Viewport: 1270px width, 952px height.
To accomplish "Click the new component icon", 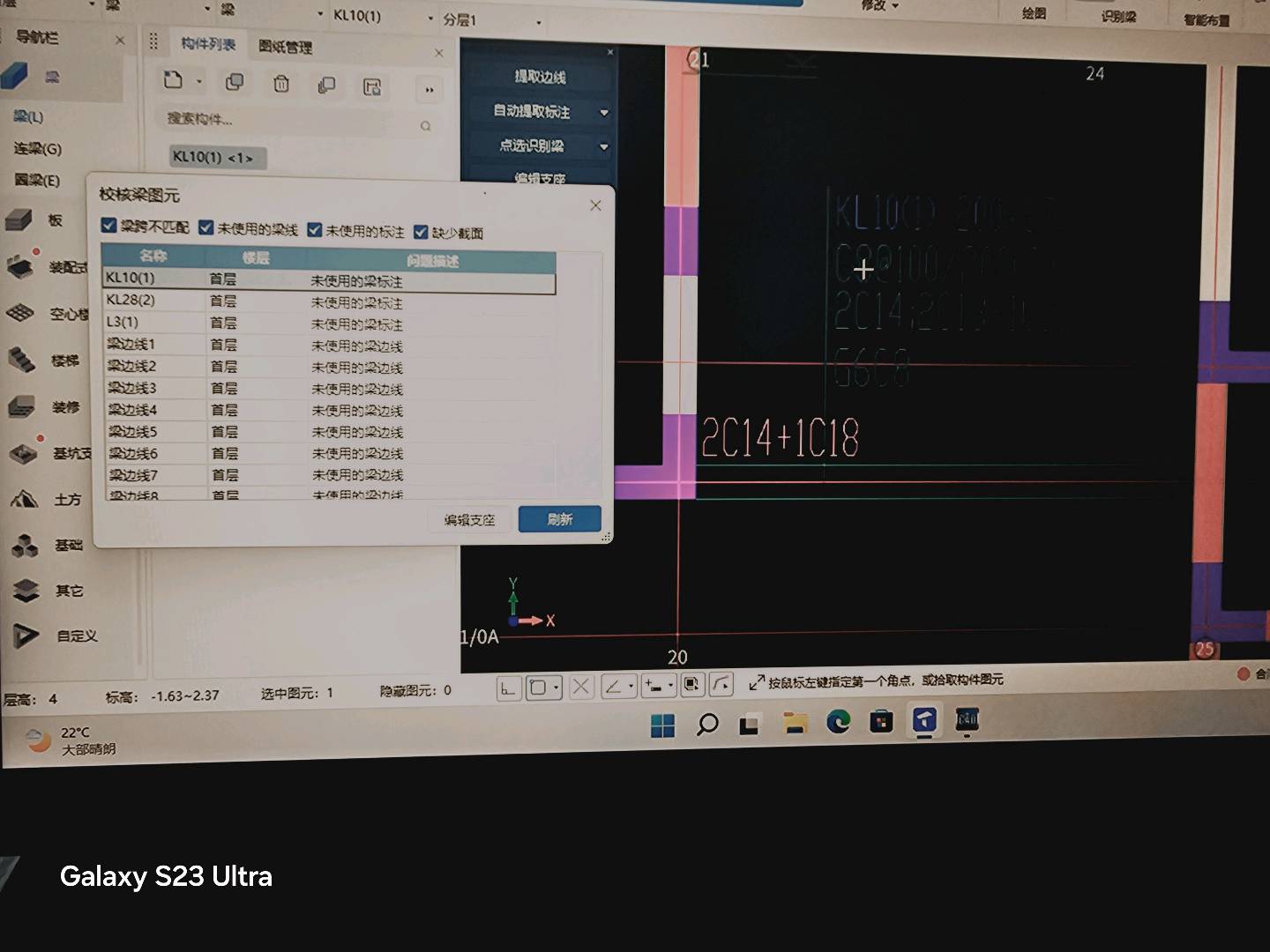I will coord(174,80).
